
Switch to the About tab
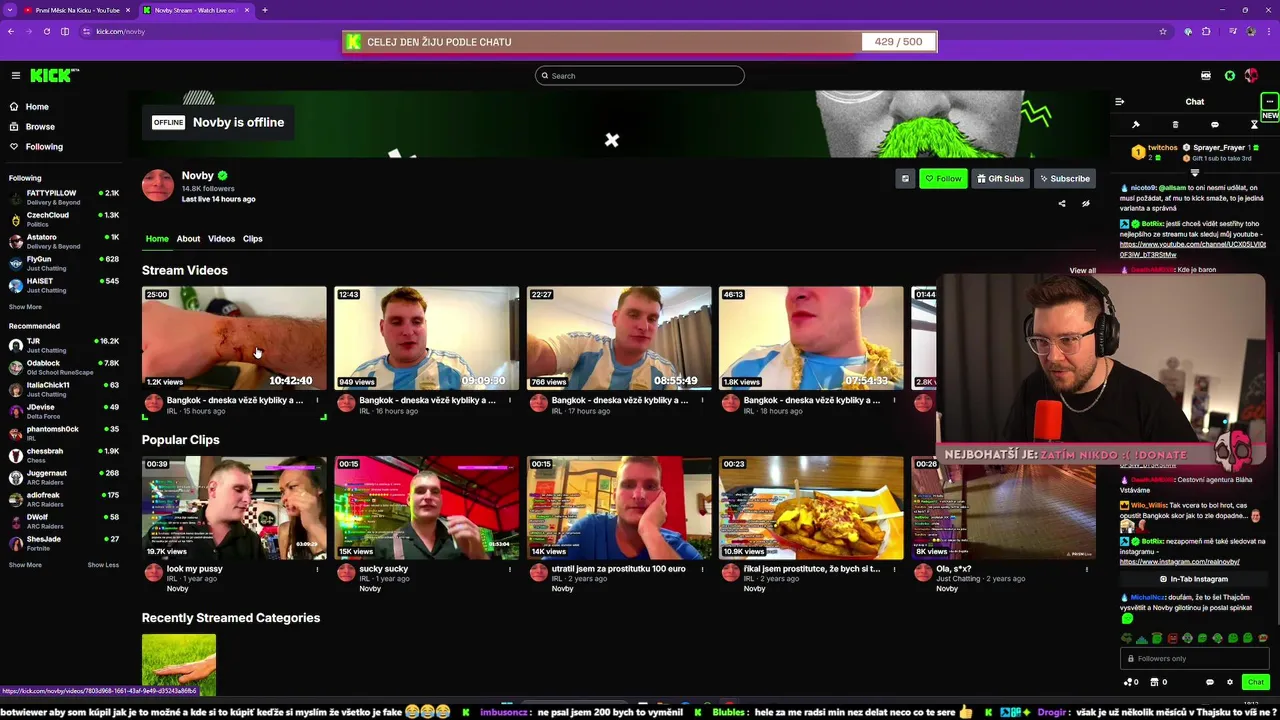[188, 239]
